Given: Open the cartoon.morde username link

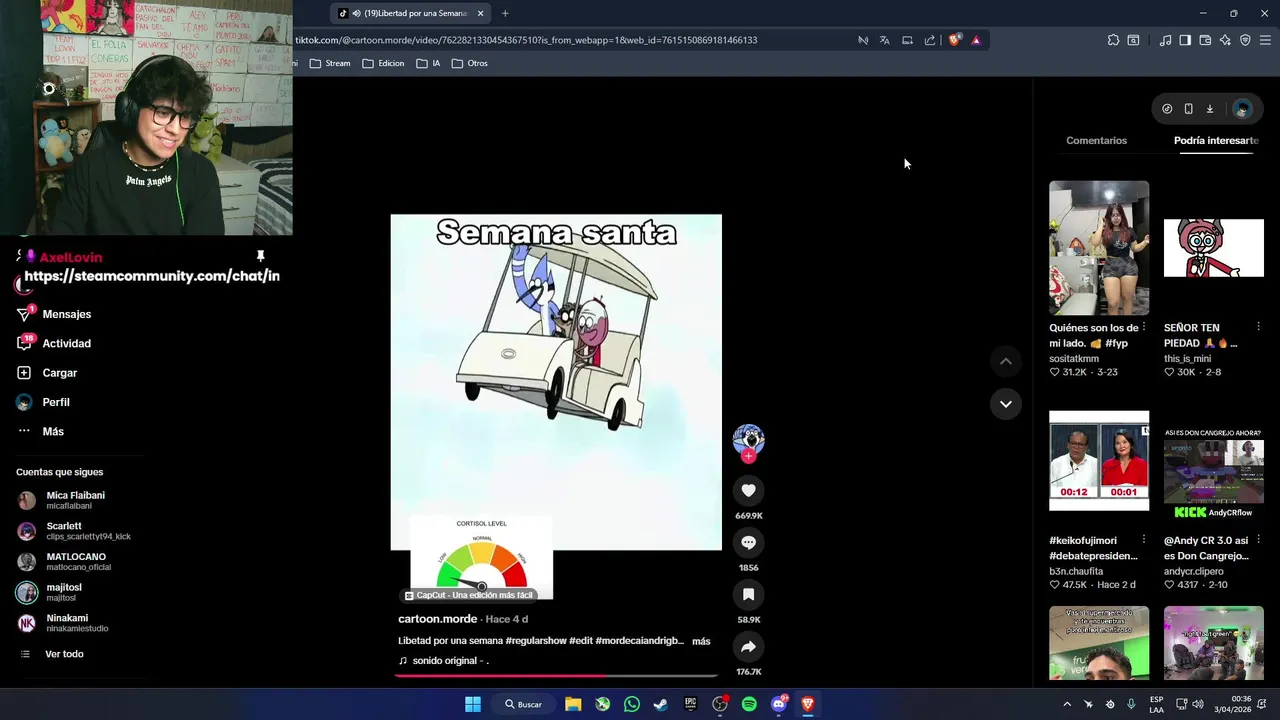Looking at the screenshot, I should pos(438,619).
